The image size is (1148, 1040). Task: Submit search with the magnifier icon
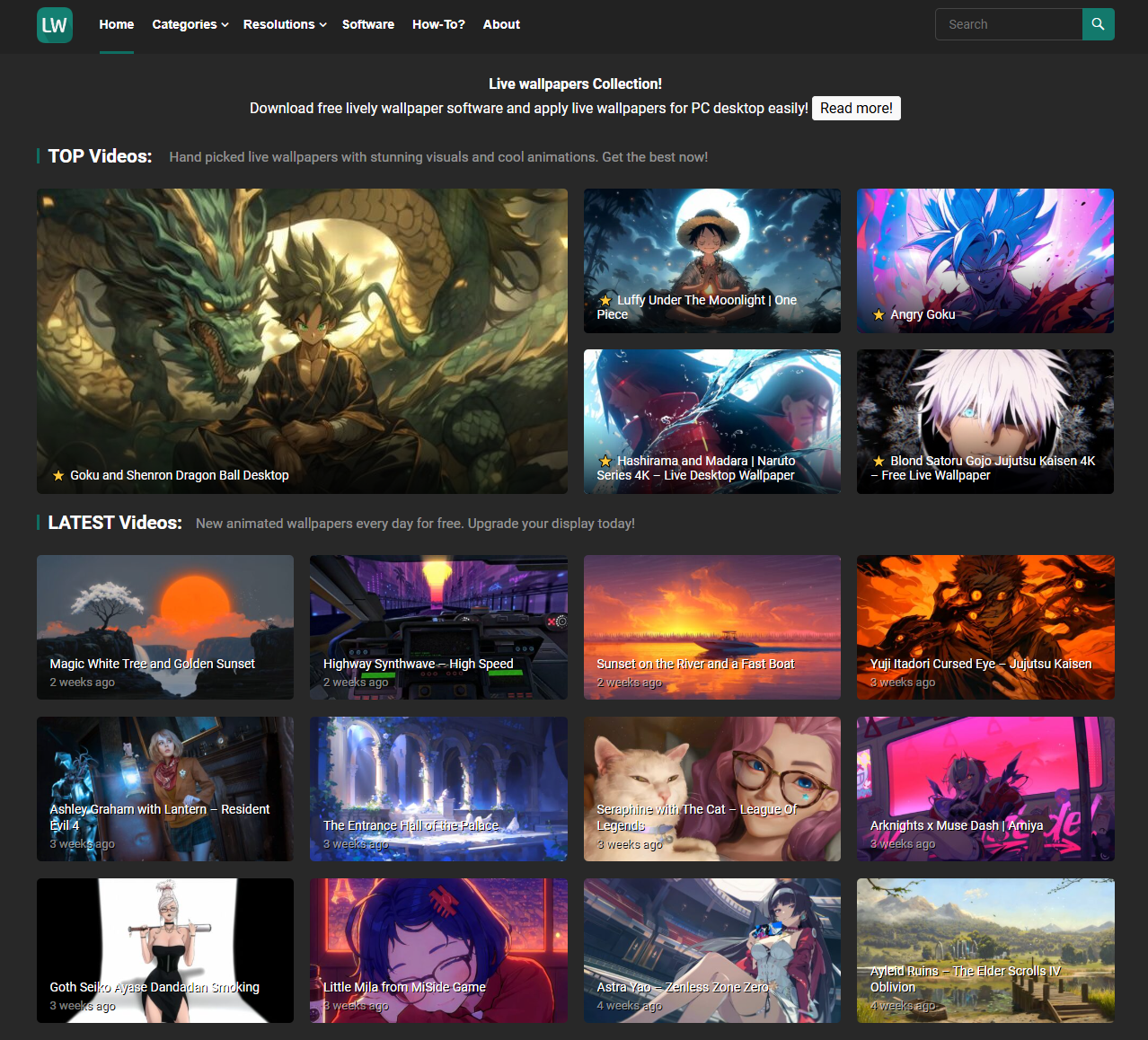point(1098,24)
